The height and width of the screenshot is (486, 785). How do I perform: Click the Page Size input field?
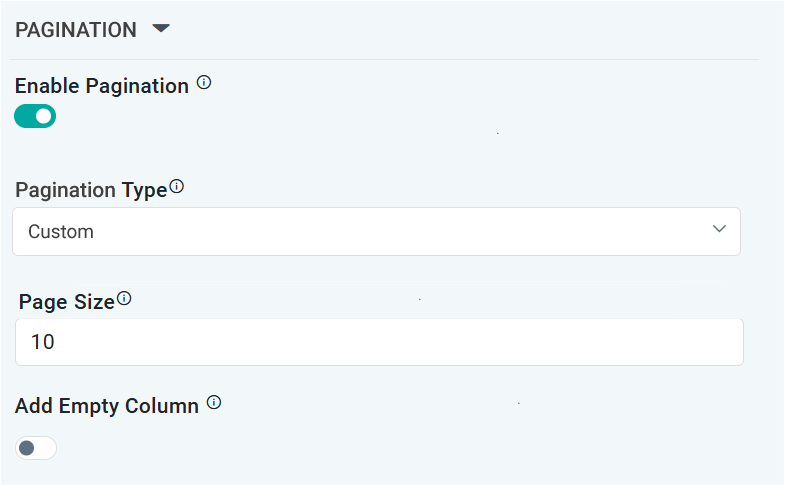click(x=379, y=342)
